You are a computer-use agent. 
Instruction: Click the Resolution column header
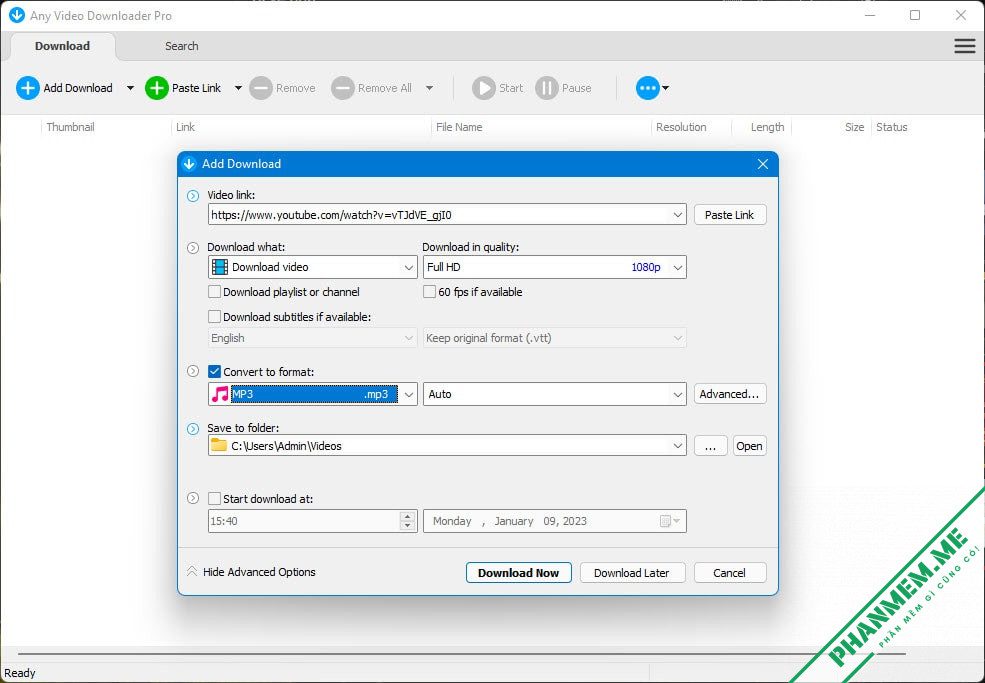[681, 127]
